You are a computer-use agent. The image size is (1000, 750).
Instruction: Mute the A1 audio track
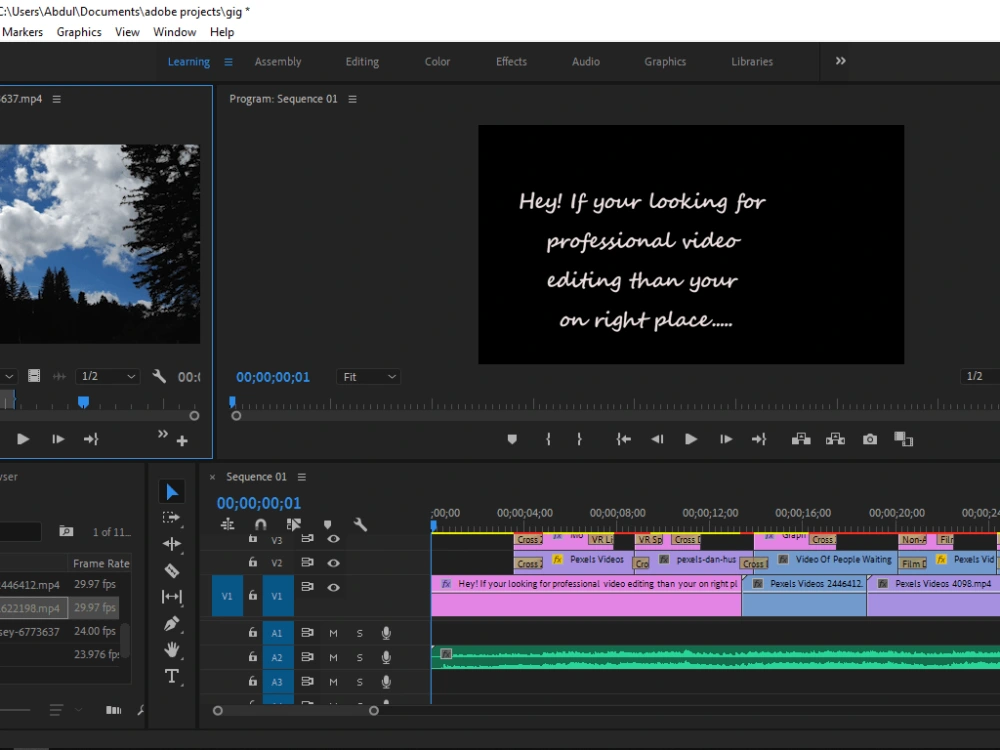333,633
